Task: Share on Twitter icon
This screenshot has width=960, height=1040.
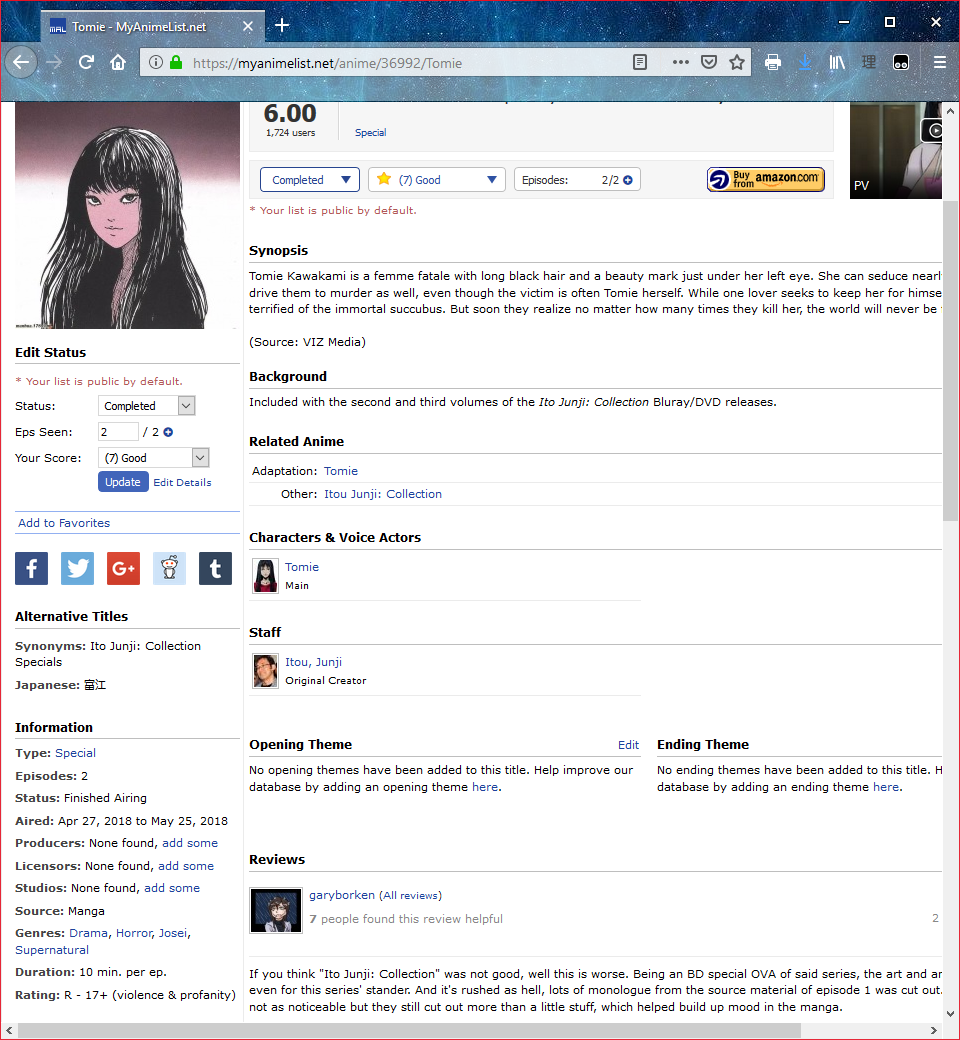Action: [78, 568]
